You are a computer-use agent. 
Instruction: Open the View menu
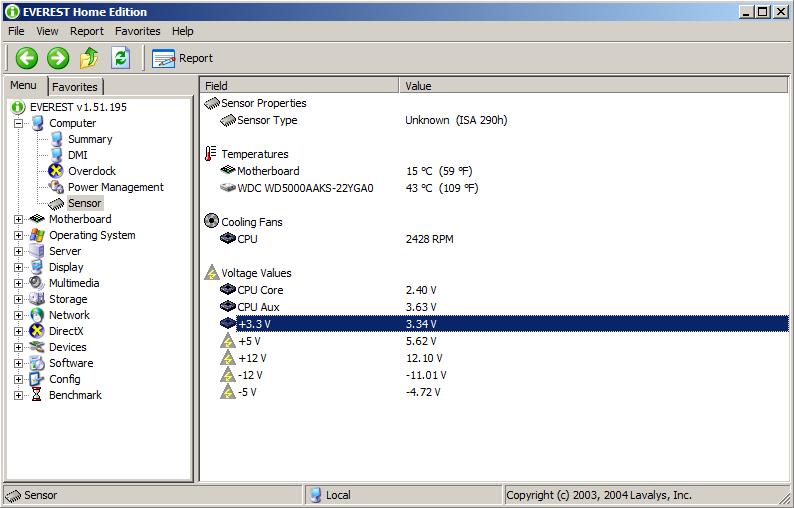pos(47,31)
